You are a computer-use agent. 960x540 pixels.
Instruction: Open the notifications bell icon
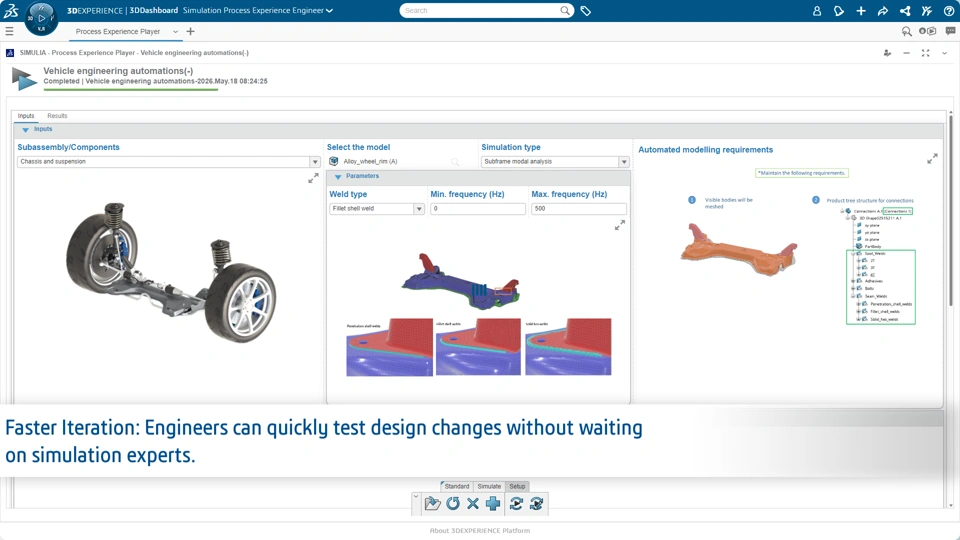point(839,10)
